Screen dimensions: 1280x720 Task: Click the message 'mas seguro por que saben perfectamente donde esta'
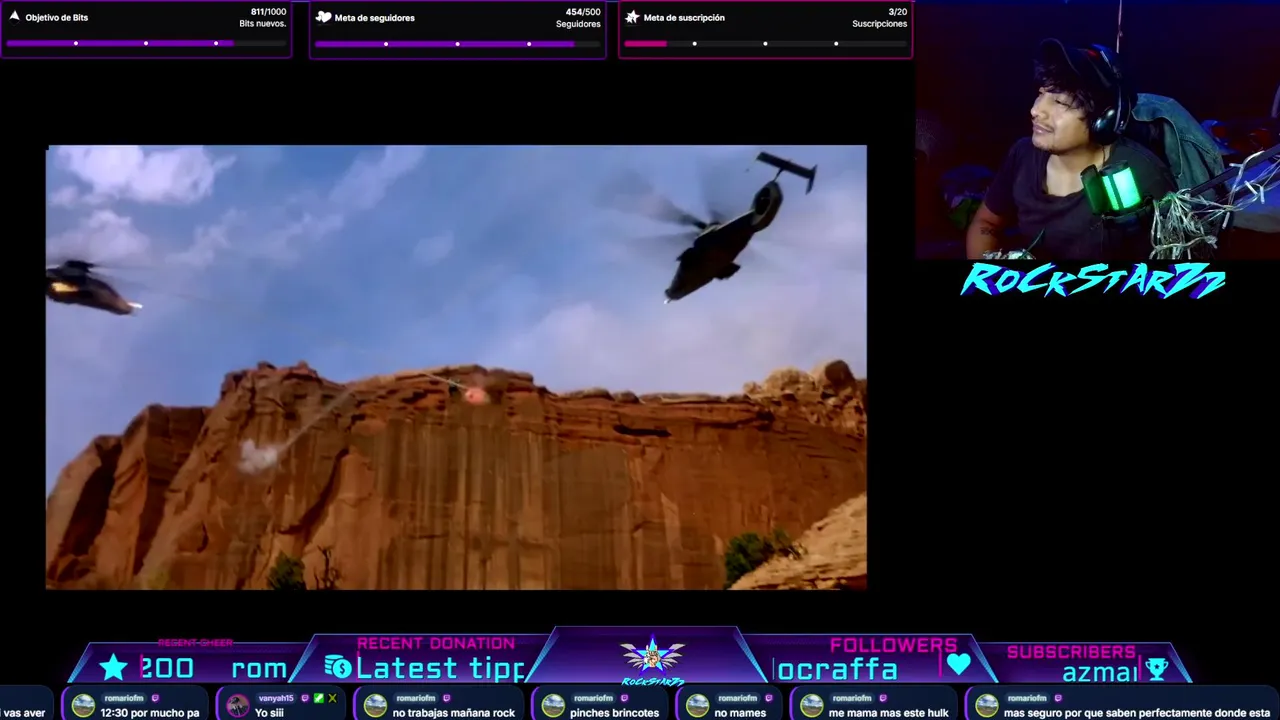pos(1137,713)
